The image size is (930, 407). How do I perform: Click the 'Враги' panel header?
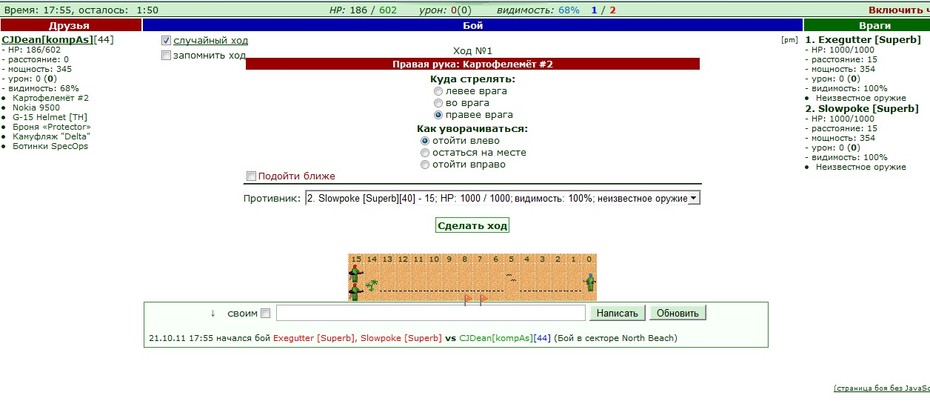867,25
